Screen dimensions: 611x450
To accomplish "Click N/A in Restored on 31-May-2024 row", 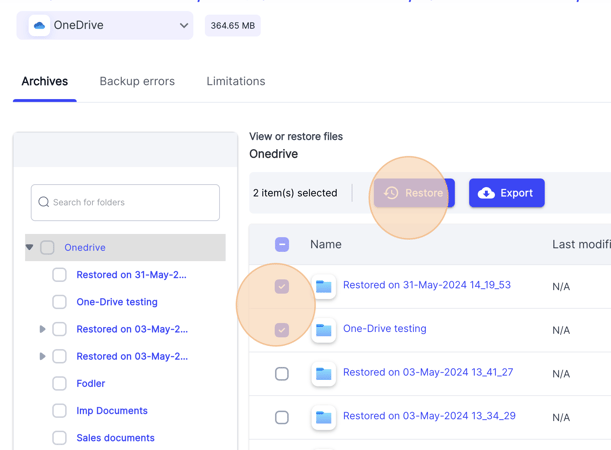I will [561, 287].
